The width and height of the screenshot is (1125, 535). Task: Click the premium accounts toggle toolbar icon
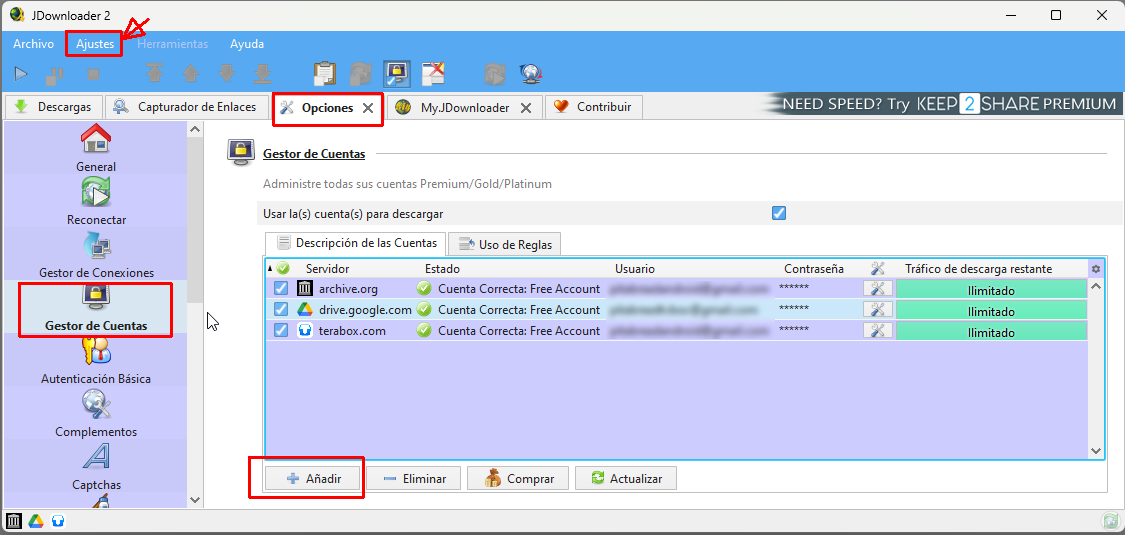click(397, 74)
